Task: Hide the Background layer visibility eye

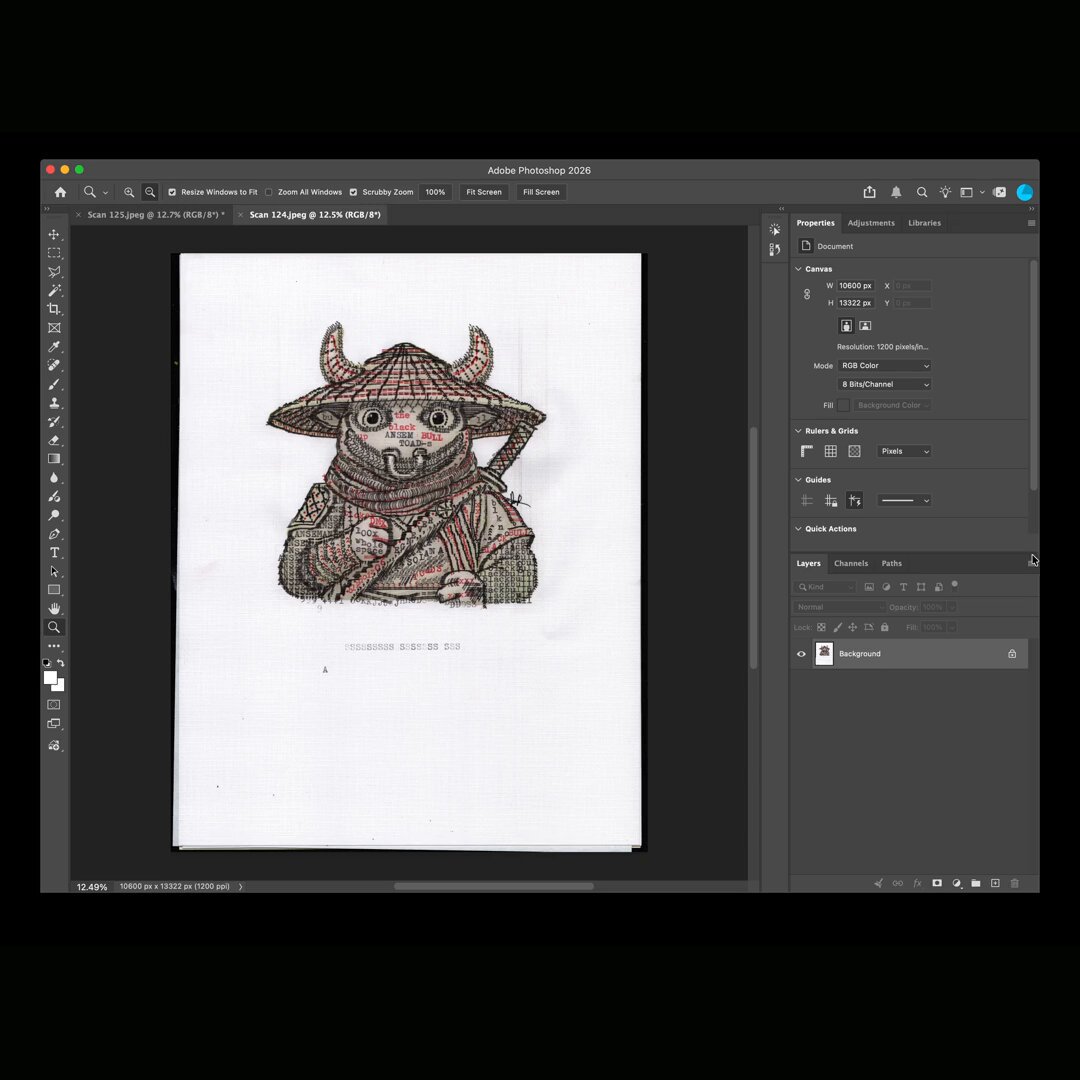Action: click(x=801, y=654)
